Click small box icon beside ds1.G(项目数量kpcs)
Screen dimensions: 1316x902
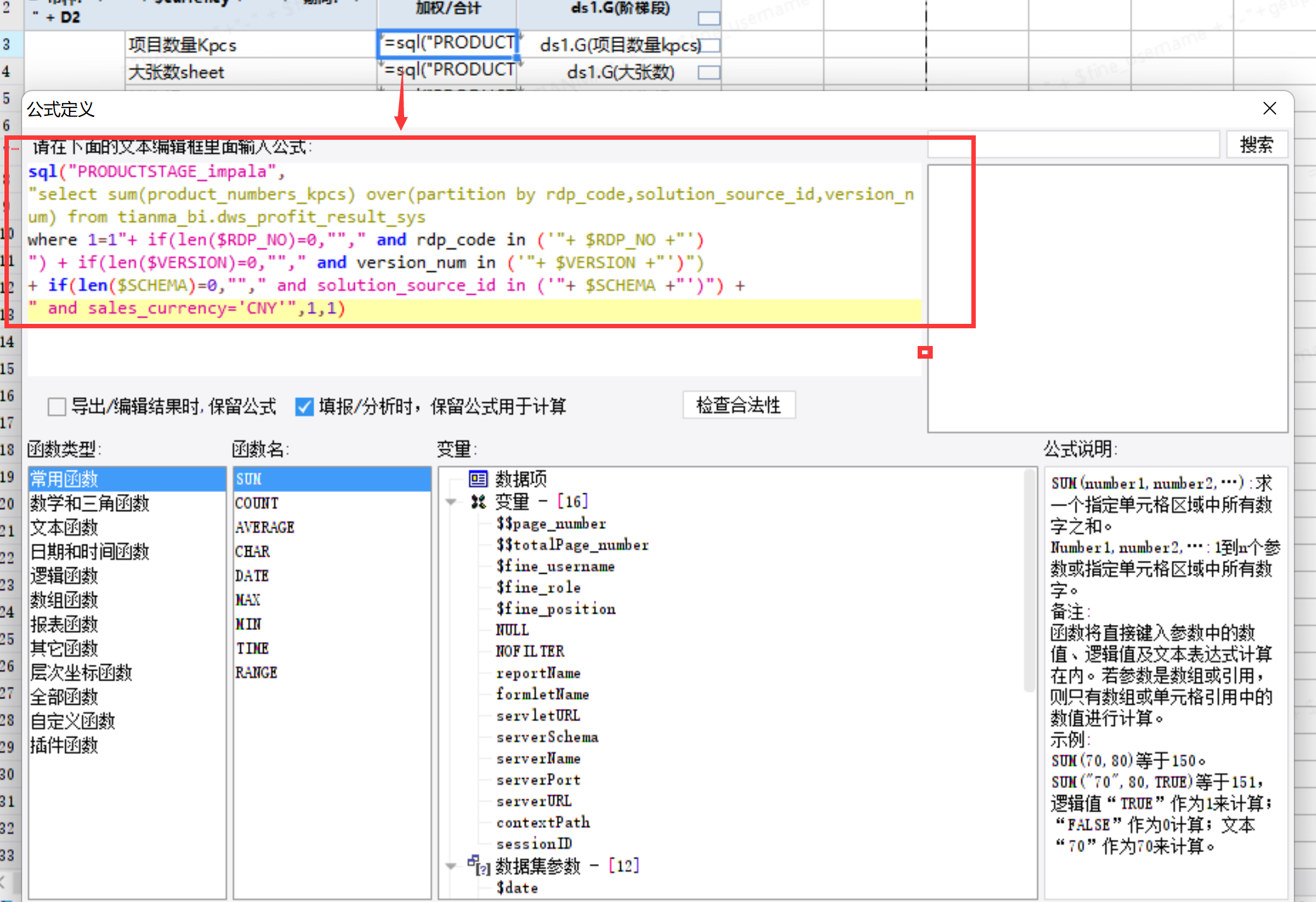tap(710, 46)
